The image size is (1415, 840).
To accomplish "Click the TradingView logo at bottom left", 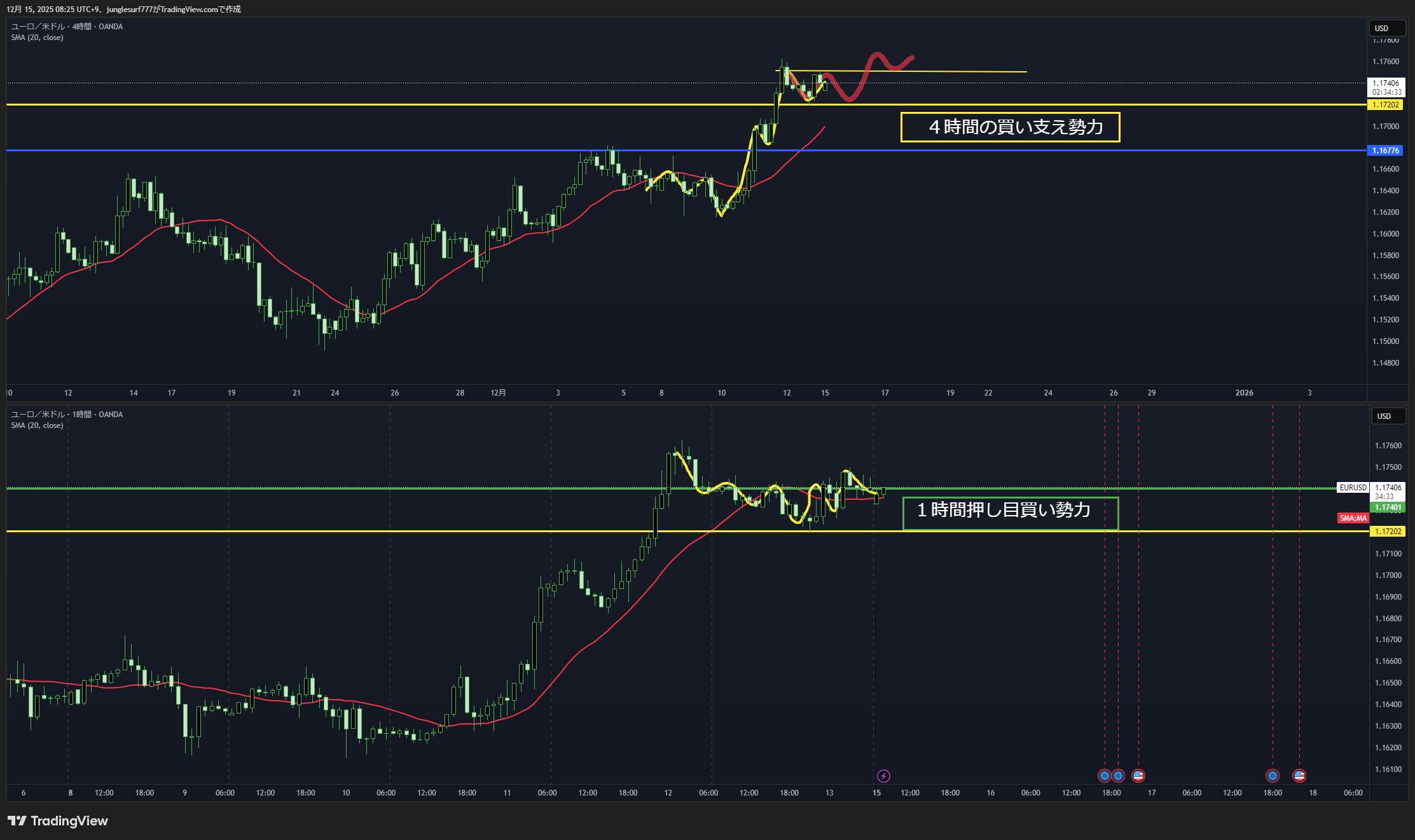I will (x=58, y=821).
